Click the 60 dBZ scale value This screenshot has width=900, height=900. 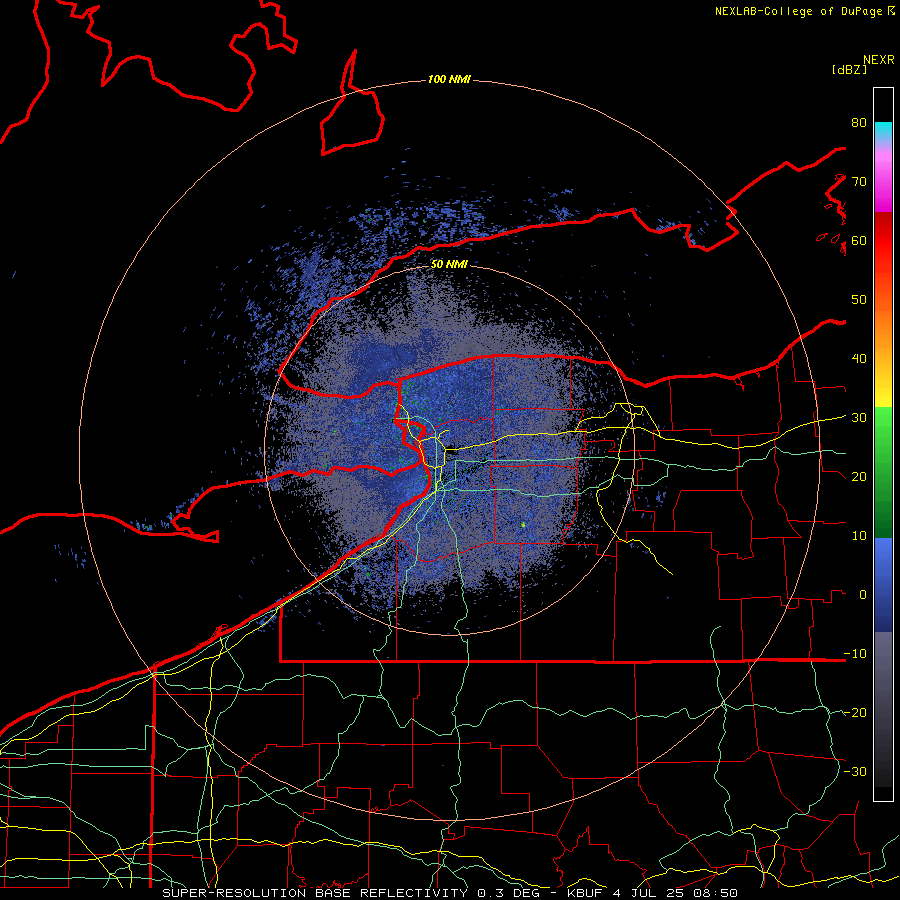click(x=859, y=240)
